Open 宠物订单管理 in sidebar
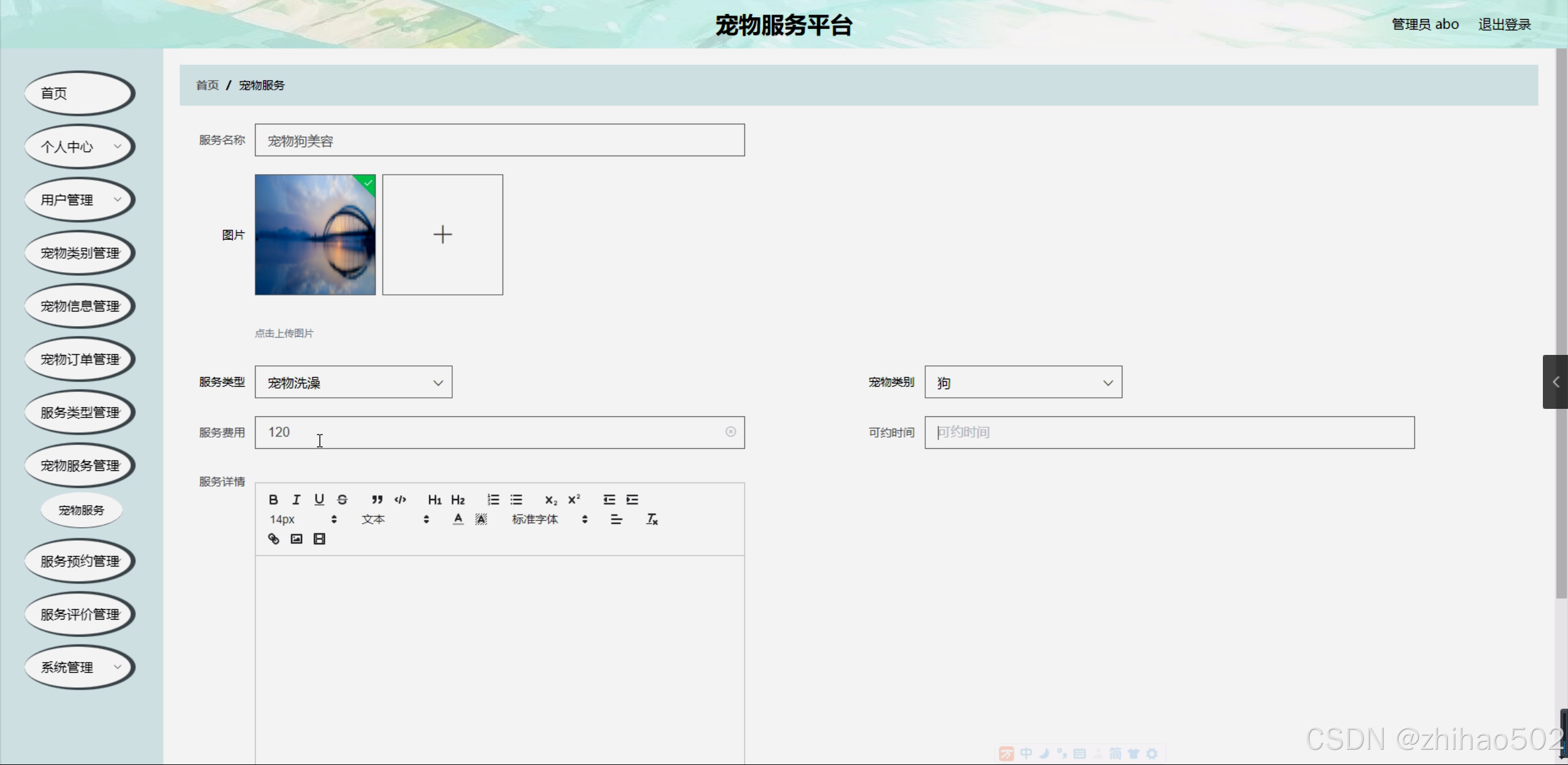The image size is (1568, 765). 80,359
